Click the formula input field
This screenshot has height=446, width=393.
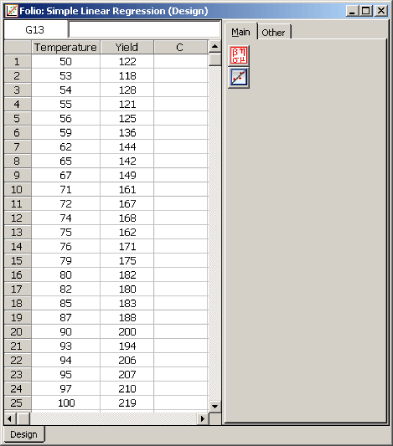pyautogui.click(x=144, y=30)
